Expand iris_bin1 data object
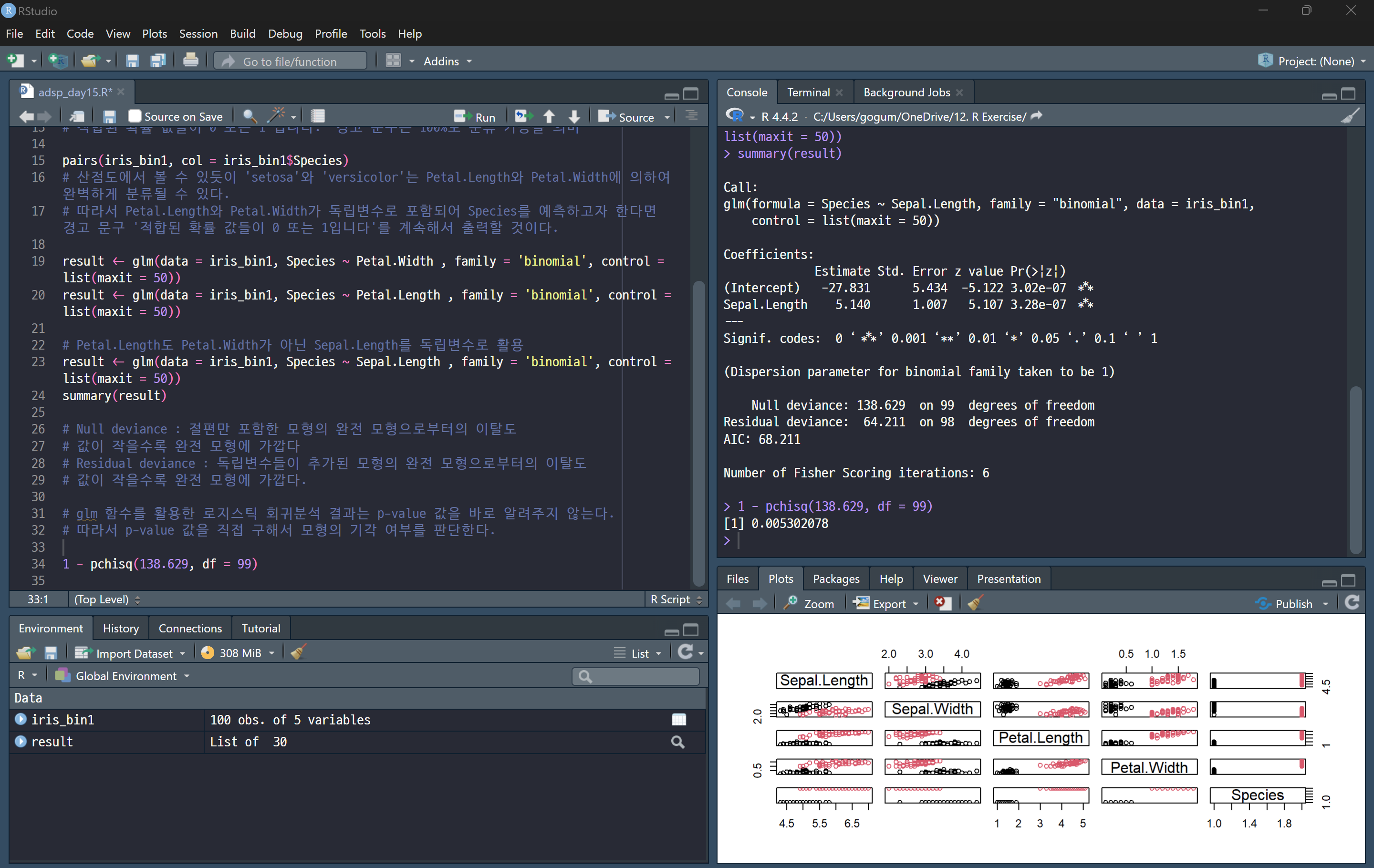 pos(21,719)
